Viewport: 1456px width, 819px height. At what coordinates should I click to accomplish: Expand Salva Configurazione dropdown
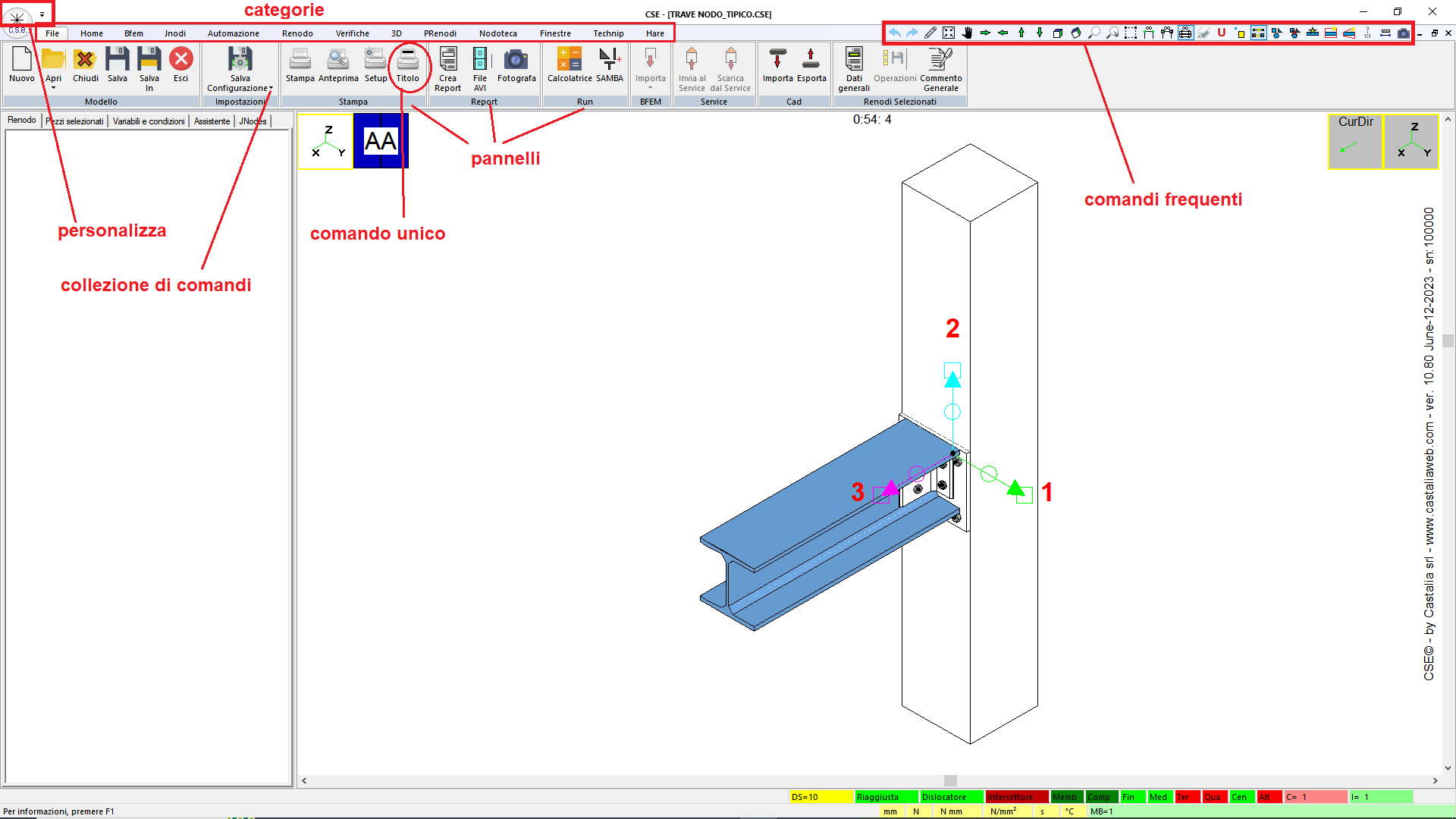271,88
